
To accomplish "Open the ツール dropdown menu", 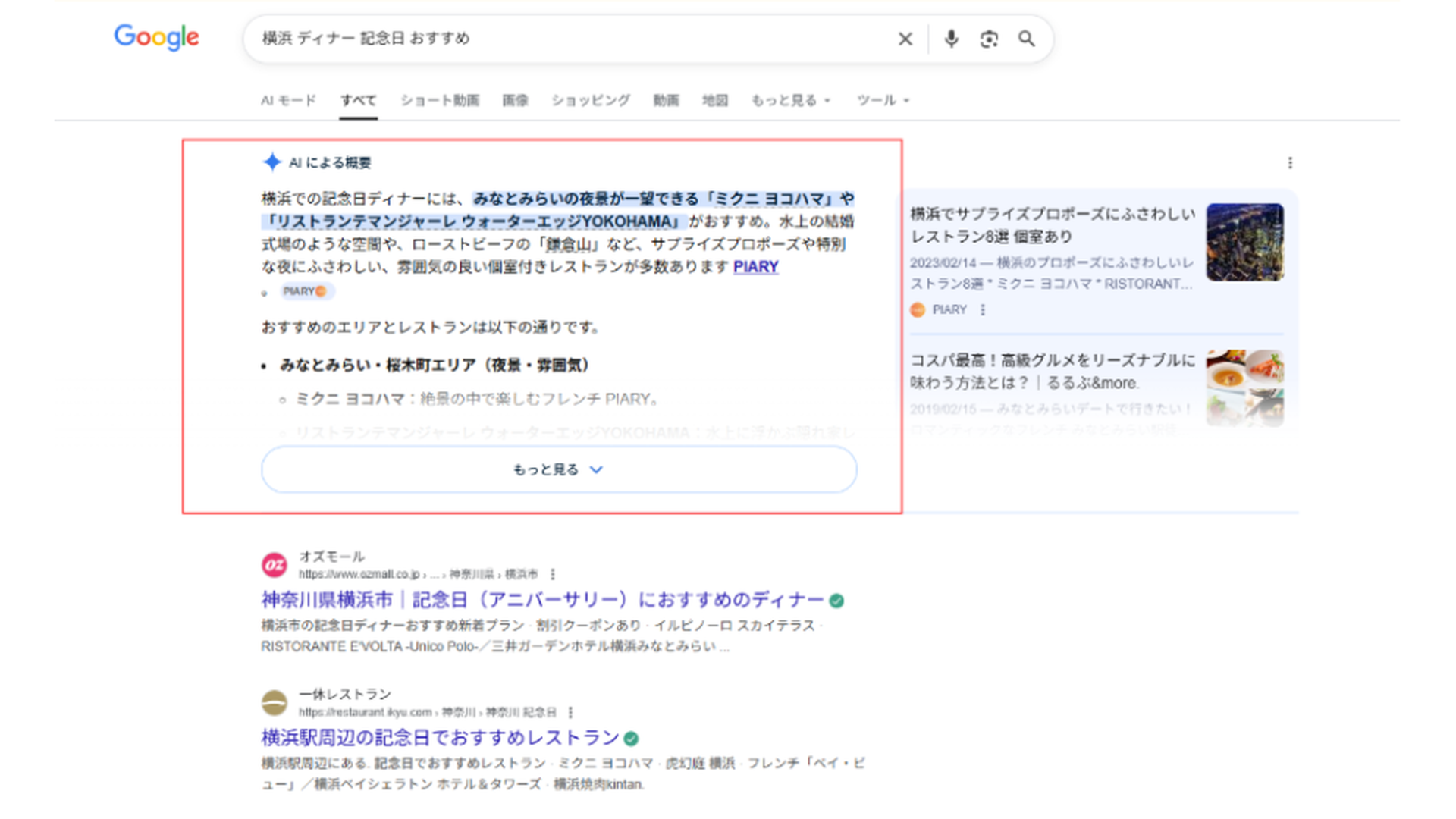I will tap(883, 100).
